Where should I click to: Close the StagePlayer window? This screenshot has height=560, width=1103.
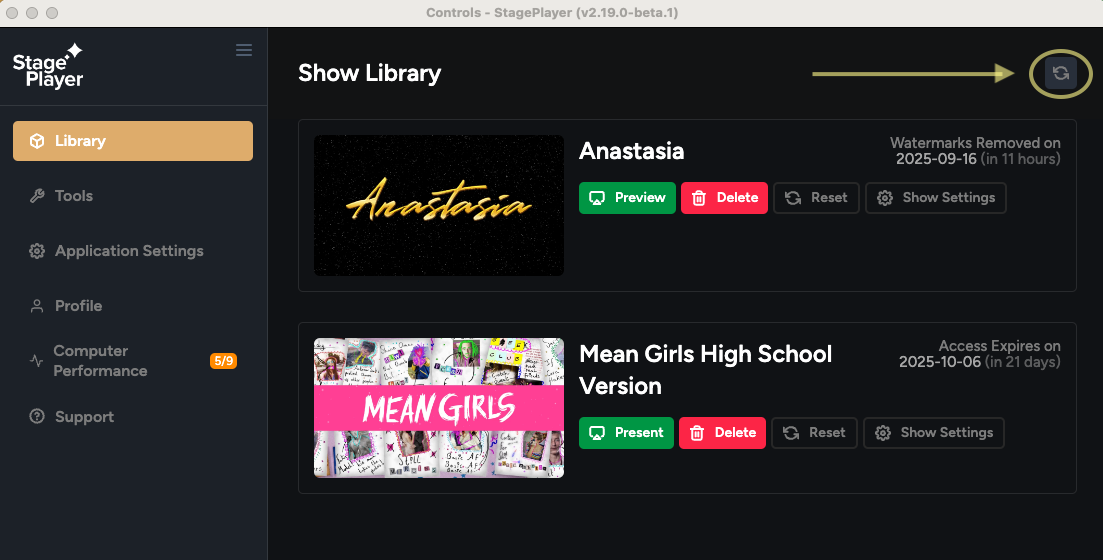pos(12,13)
